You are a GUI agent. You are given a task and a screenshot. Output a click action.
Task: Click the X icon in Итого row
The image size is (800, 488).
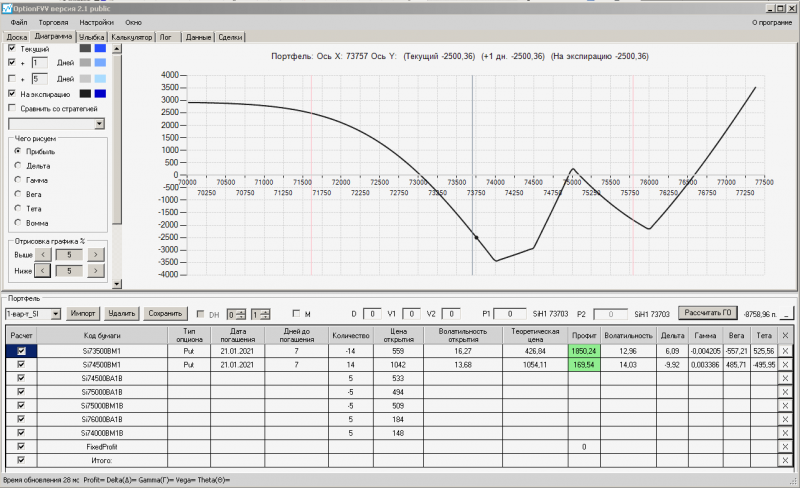click(x=785, y=460)
